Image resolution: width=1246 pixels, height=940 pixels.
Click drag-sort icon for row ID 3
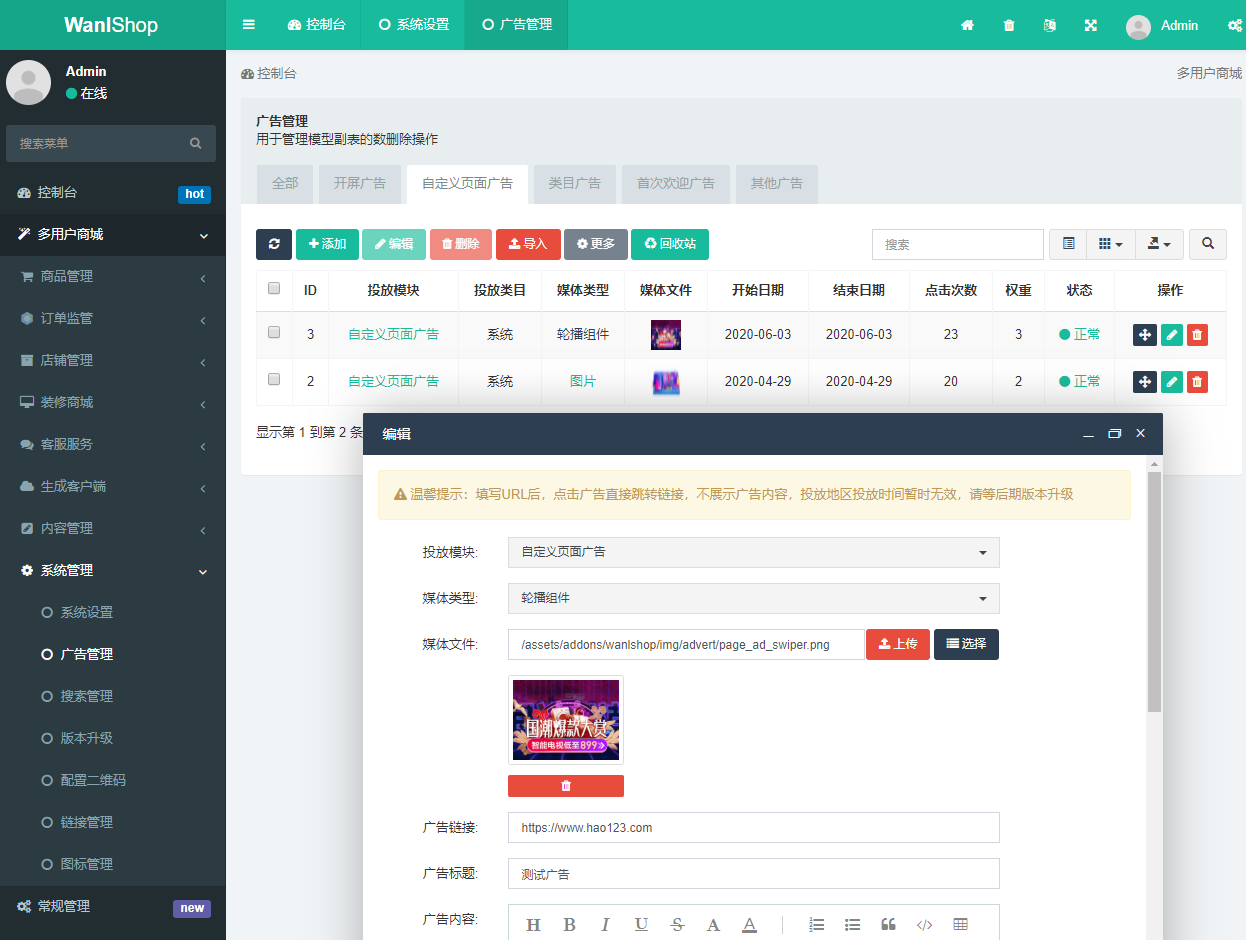pyautogui.click(x=1145, y=334)
